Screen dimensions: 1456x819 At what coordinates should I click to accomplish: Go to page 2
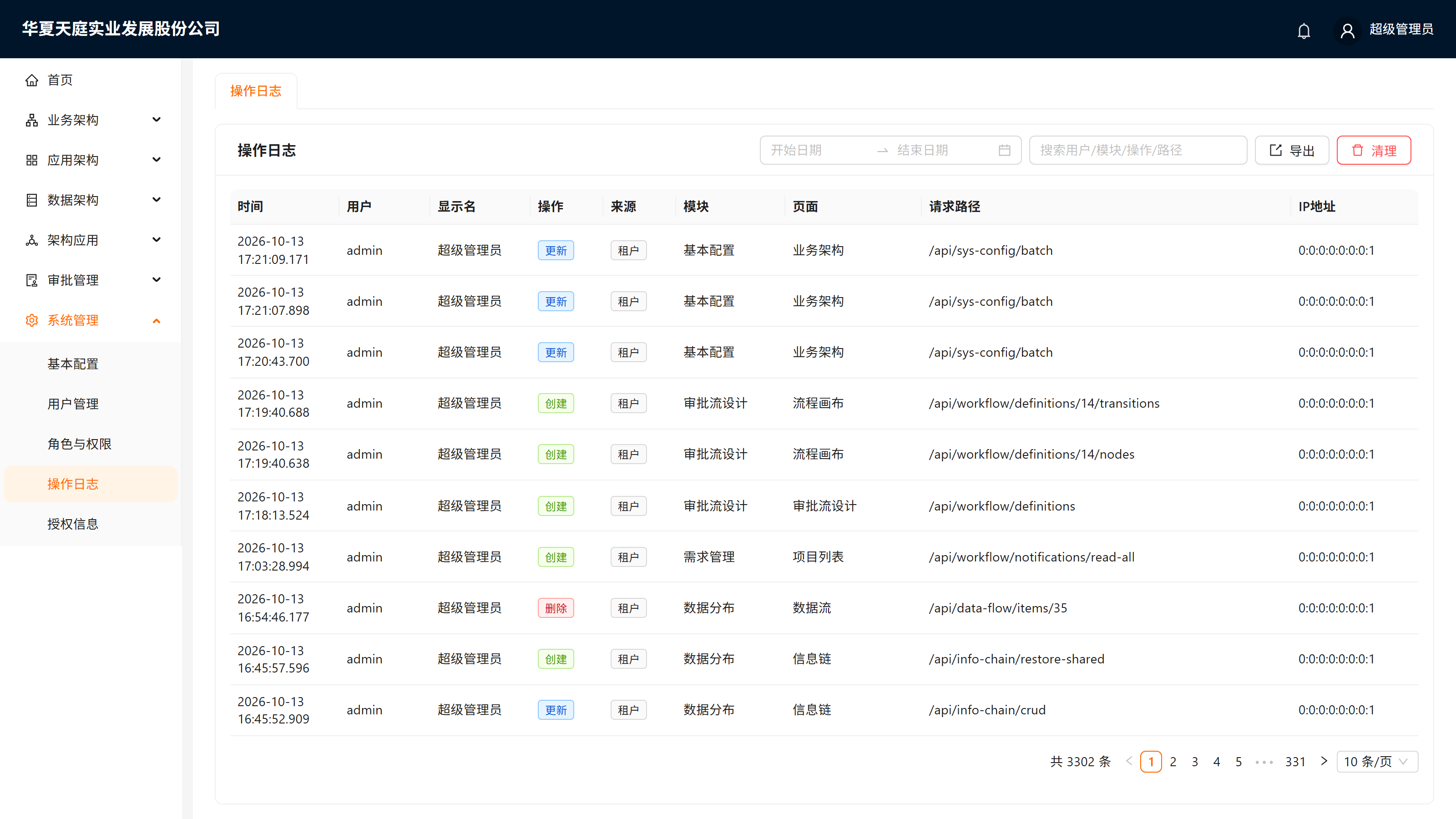(x=1173, y=761)
